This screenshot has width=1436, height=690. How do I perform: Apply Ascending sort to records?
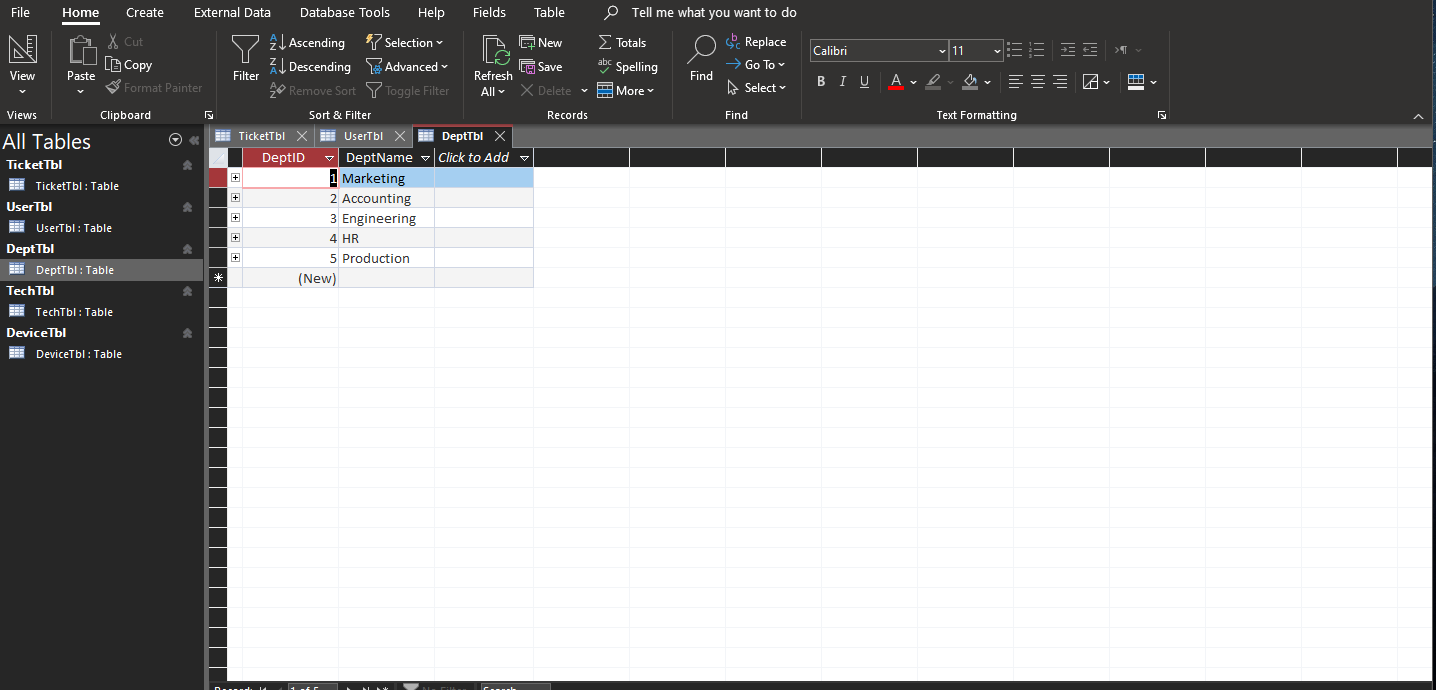[308, 43]
